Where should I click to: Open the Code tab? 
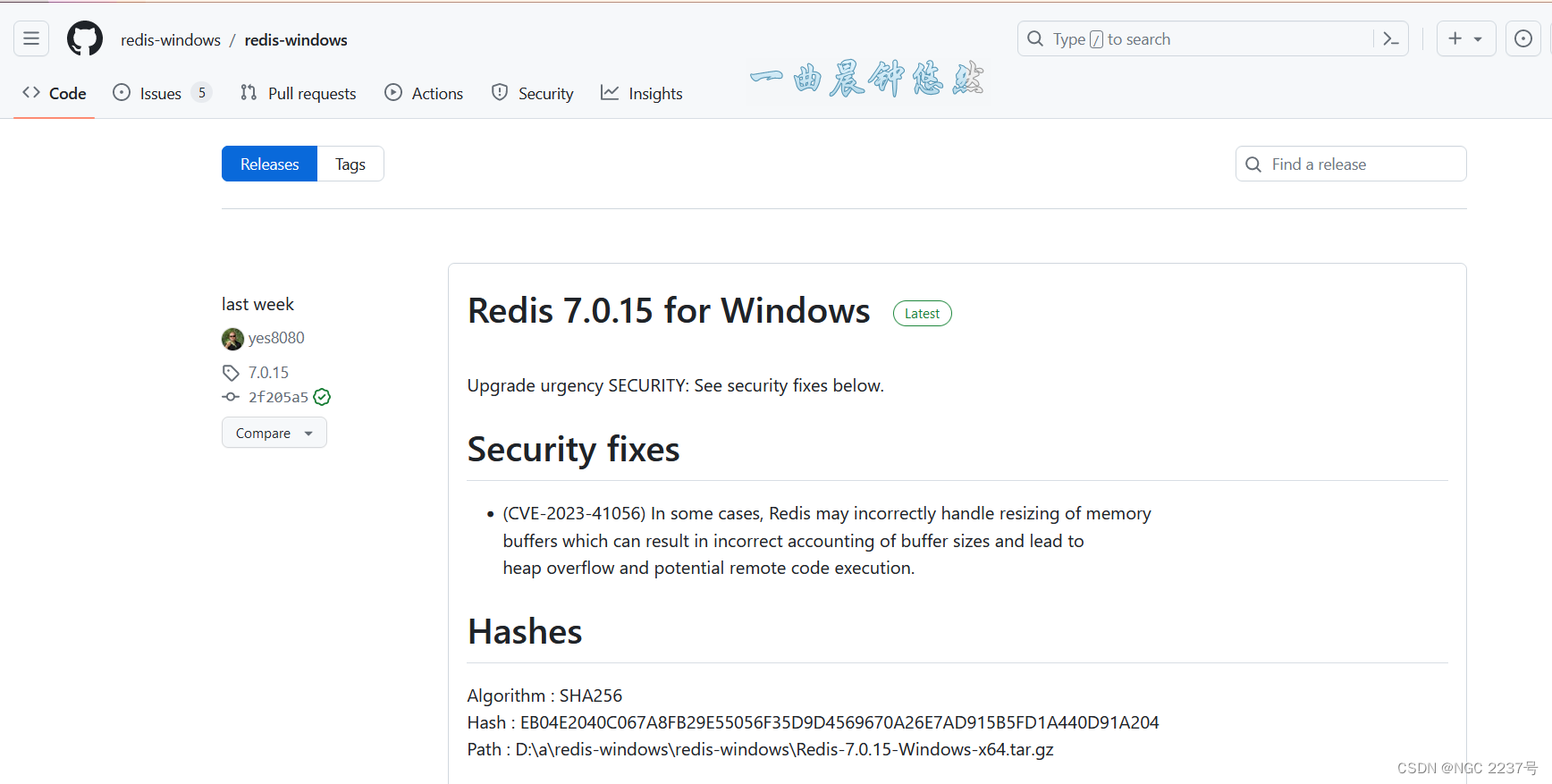click(x=55, y=93)
